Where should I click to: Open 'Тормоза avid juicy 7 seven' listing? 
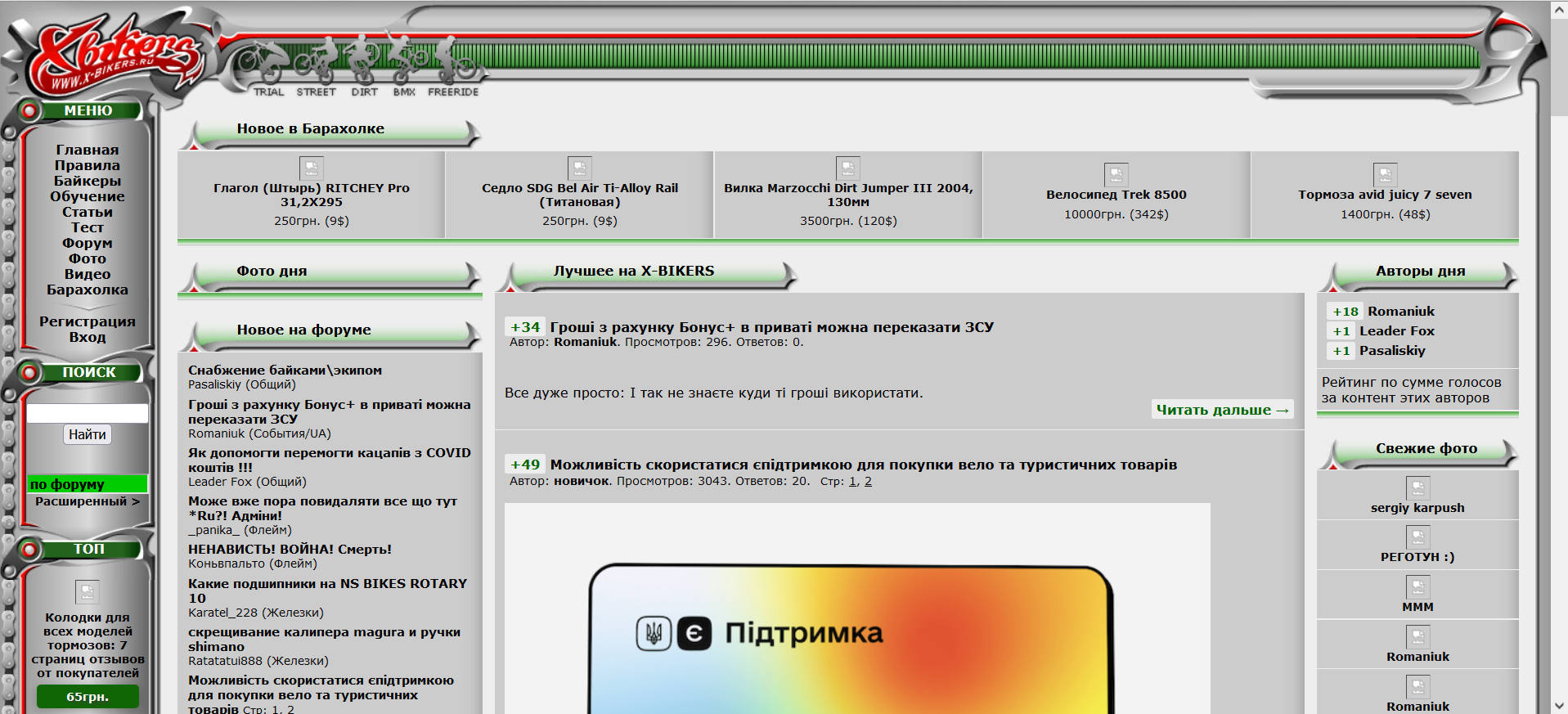click(x=1385, y=195)
